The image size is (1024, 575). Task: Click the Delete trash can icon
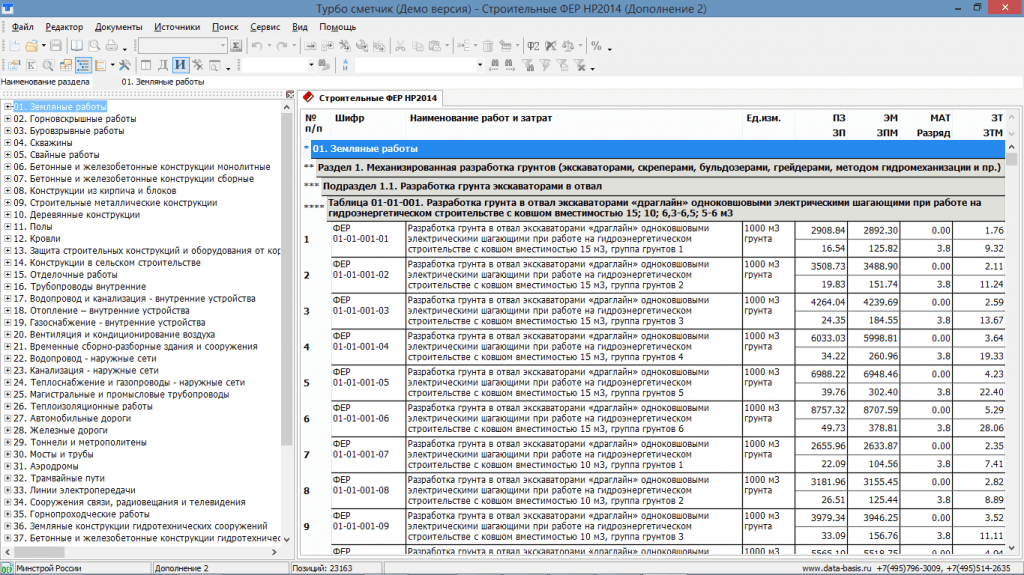pos(488,46)
